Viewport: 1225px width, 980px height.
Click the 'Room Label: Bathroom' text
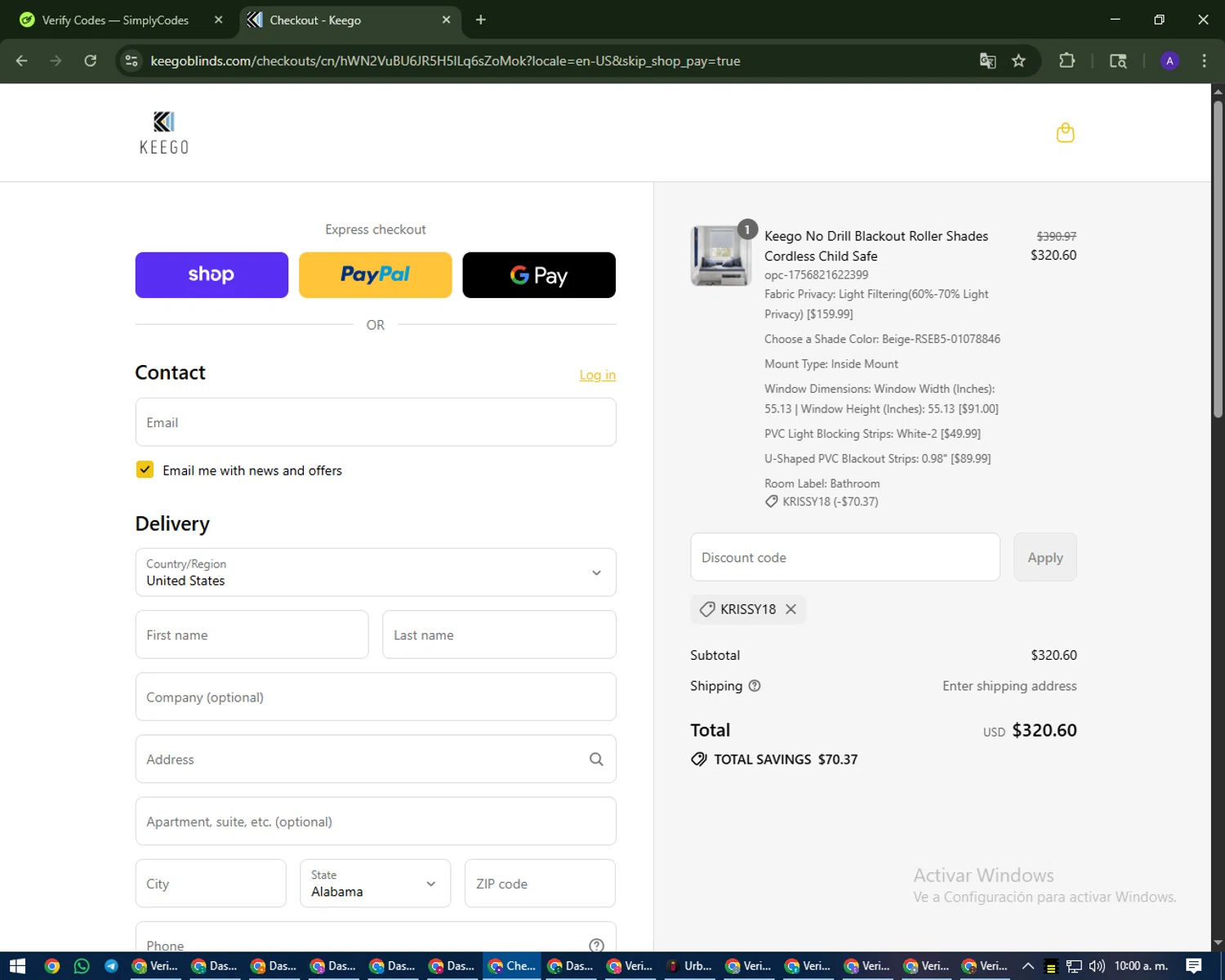point(822,483)
